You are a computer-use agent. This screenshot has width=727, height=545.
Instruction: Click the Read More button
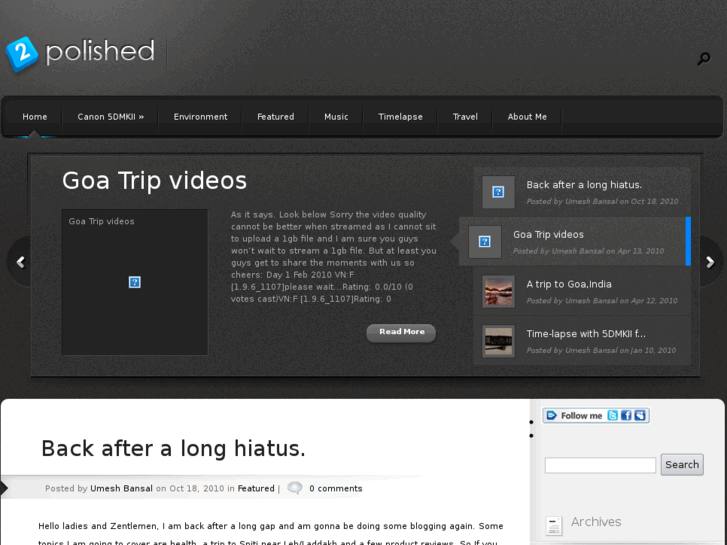(401, 333)
